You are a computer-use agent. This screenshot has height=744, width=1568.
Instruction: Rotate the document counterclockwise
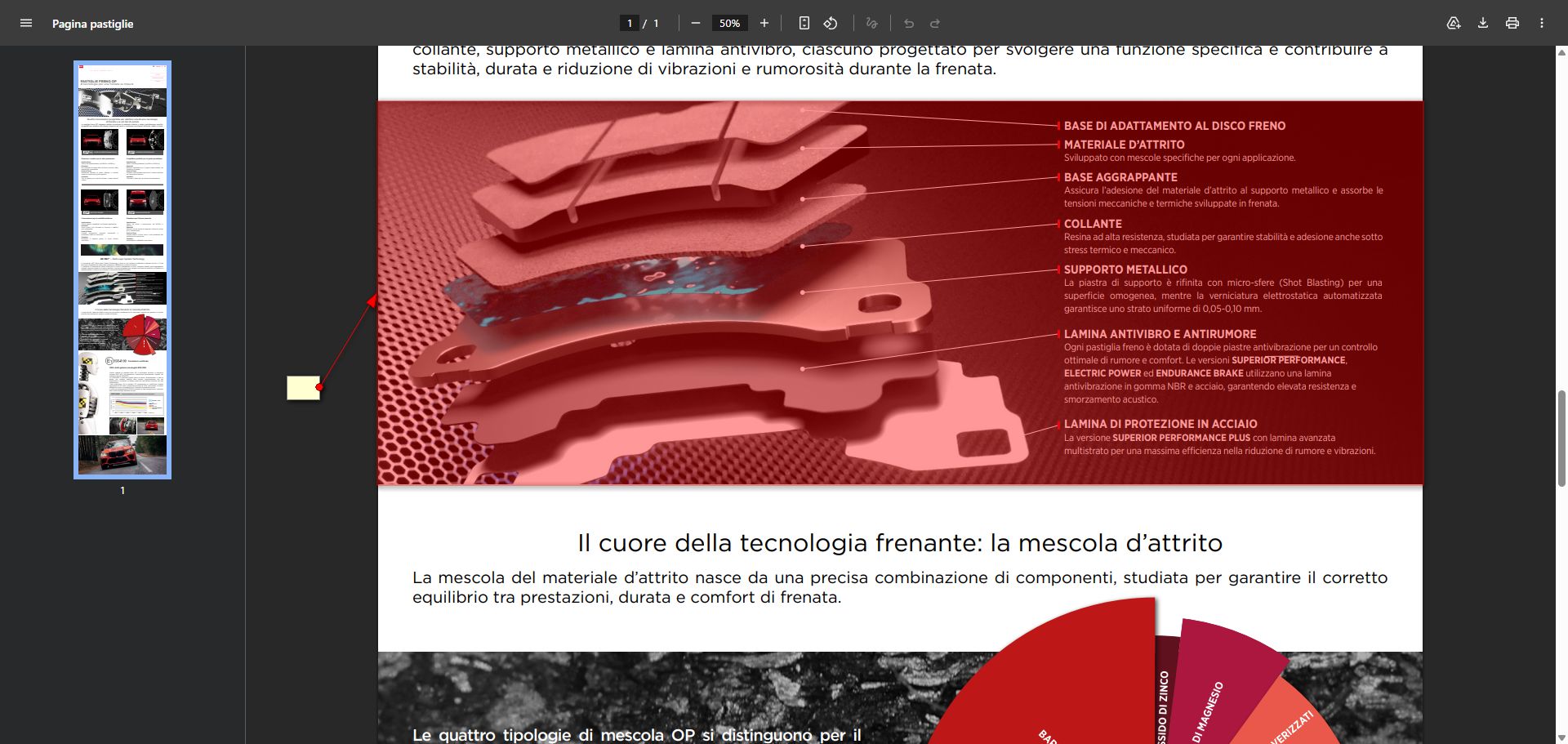tap(831, 24)
